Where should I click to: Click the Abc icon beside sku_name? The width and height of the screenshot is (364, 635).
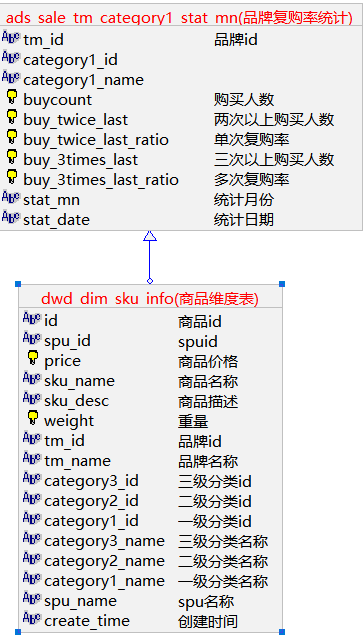tap(32, 378)
